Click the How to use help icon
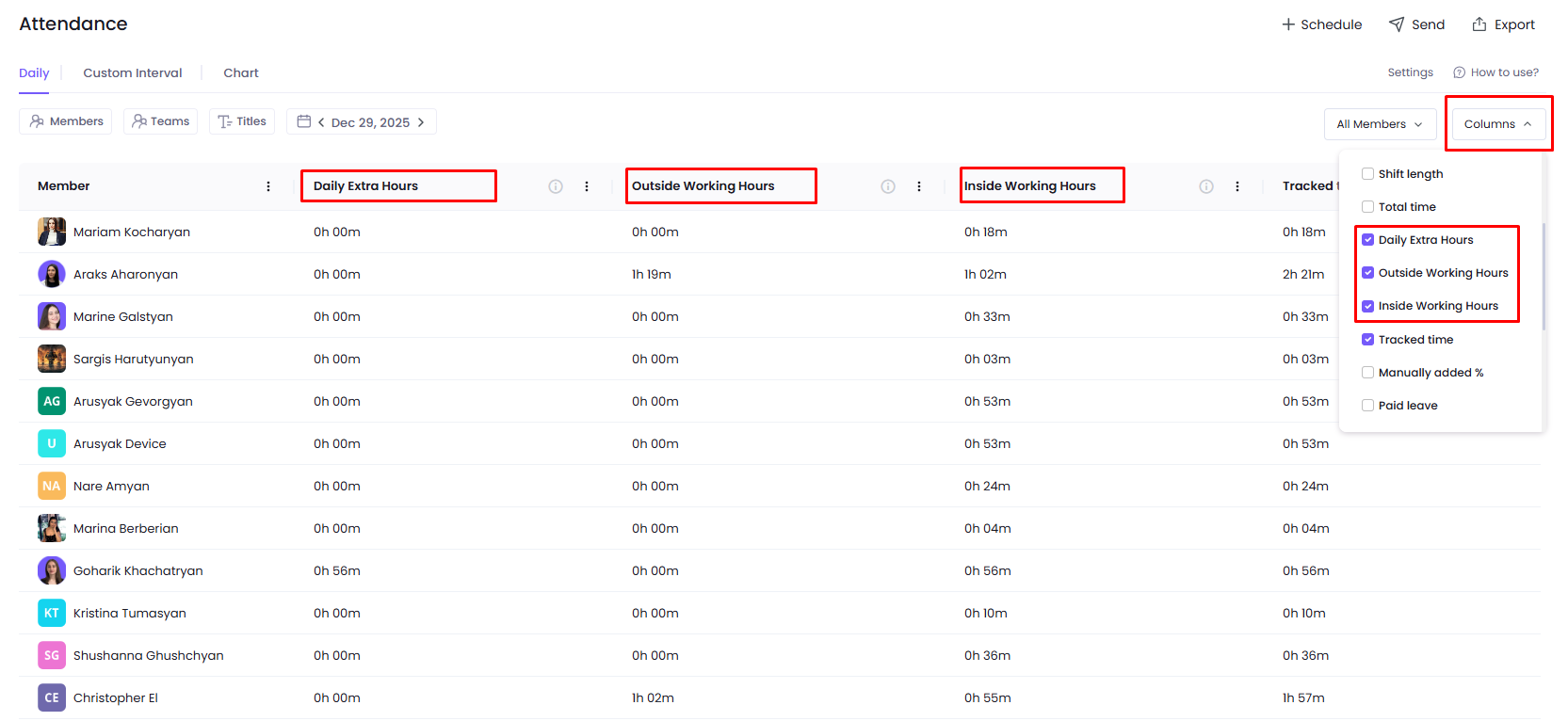This screenshot has width=1568, height=721. [1459, 72]
